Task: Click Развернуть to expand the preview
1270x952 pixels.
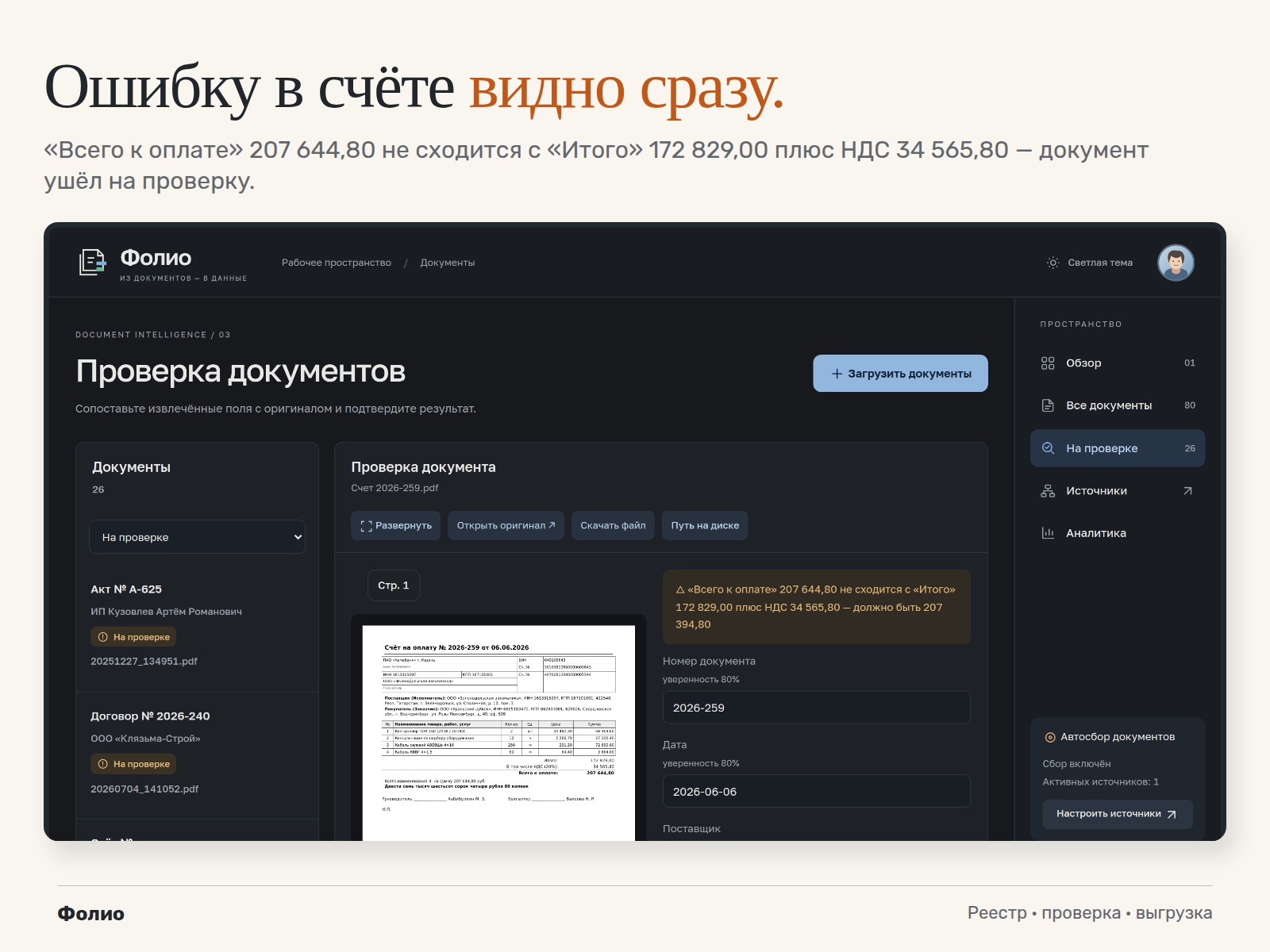Action: pos(395,525)
